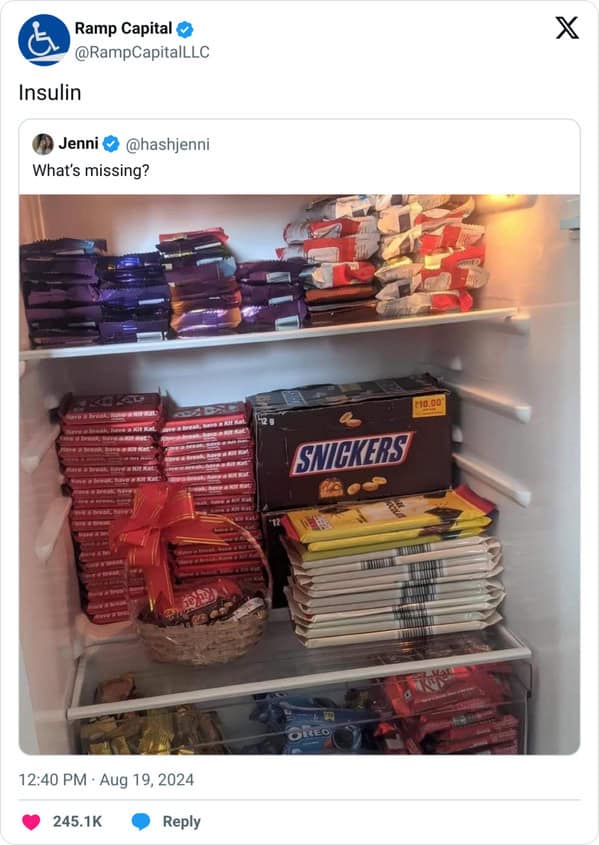Open the 12:40 PM Aug 19, 2024 timestamp
The height and width of the screenshot is (845, 599).
(106, 780)
